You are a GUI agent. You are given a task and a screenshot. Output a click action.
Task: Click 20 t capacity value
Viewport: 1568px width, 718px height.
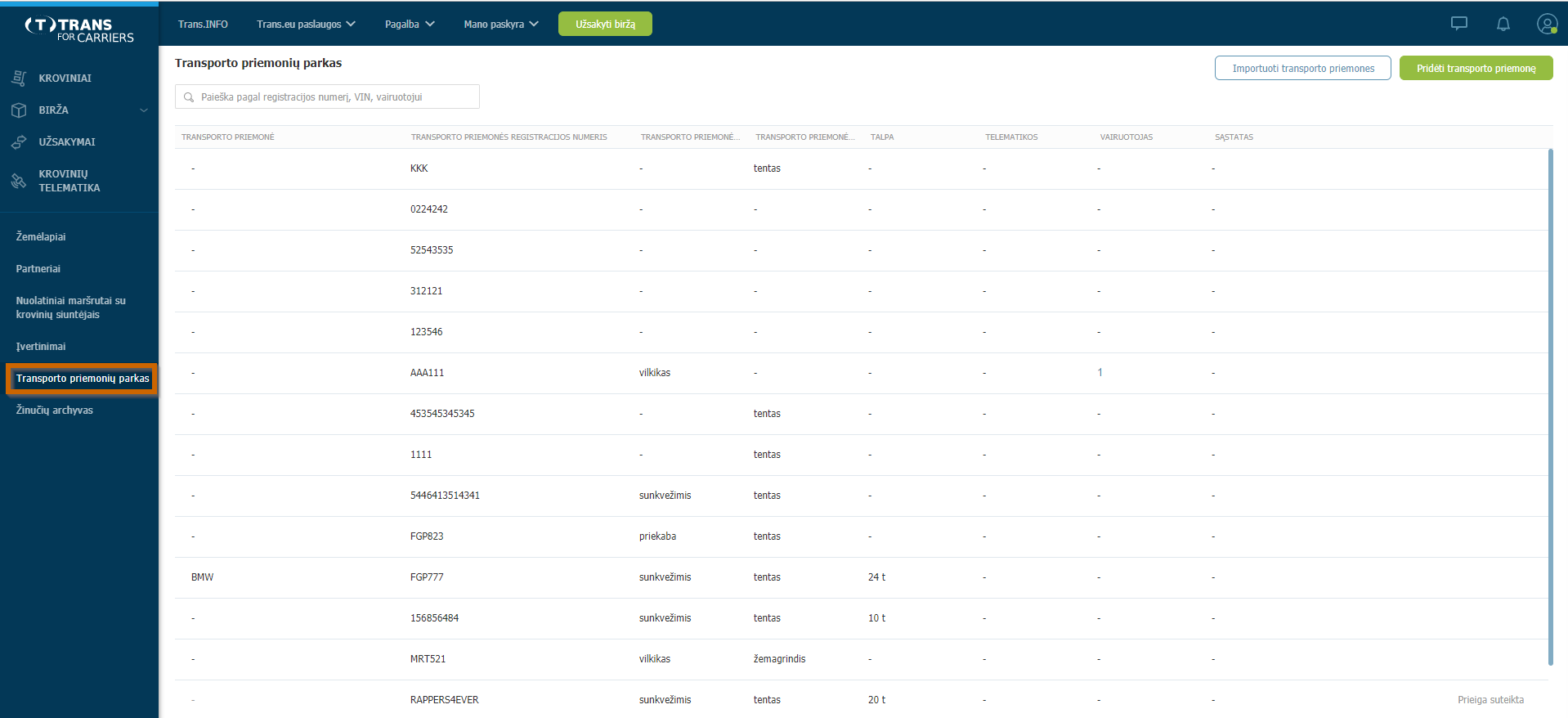876,700
